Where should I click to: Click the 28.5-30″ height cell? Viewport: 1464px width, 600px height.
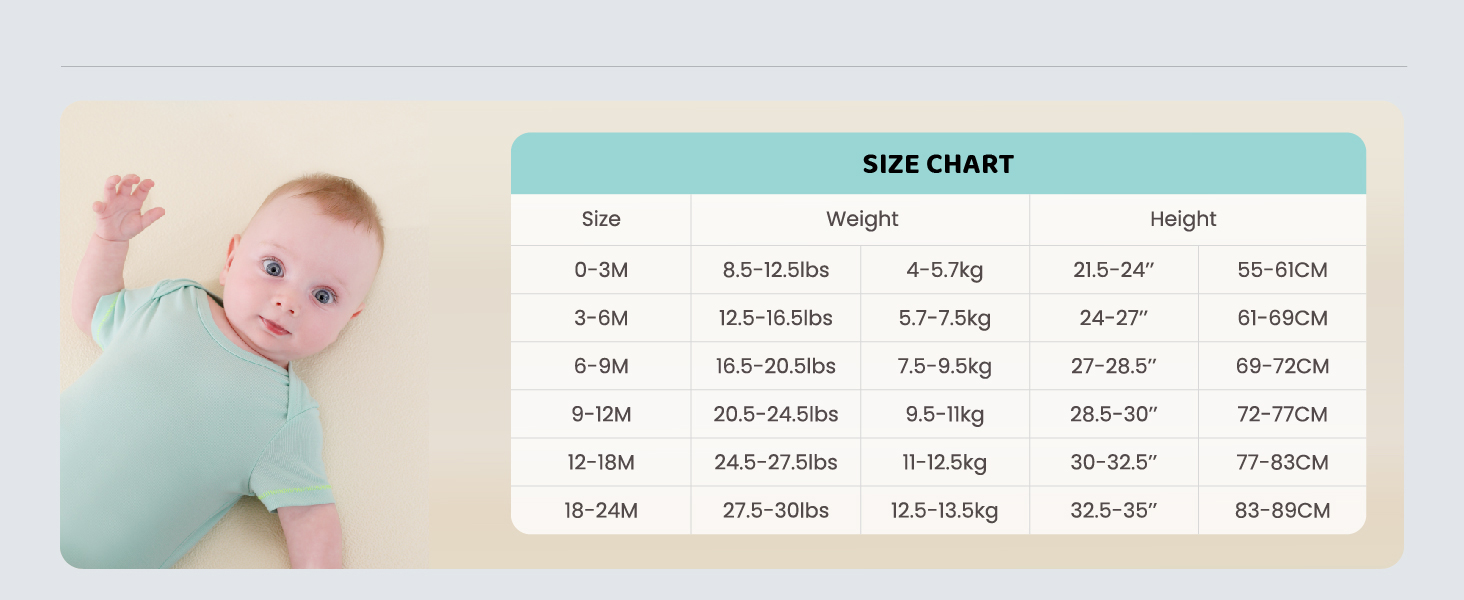tap(1114, 414)
